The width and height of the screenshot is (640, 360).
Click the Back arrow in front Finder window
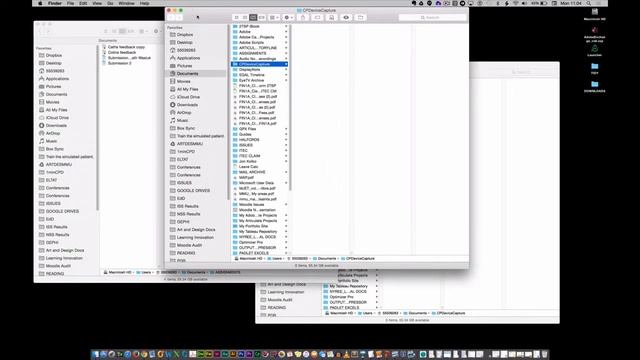[x=171, y=18]
